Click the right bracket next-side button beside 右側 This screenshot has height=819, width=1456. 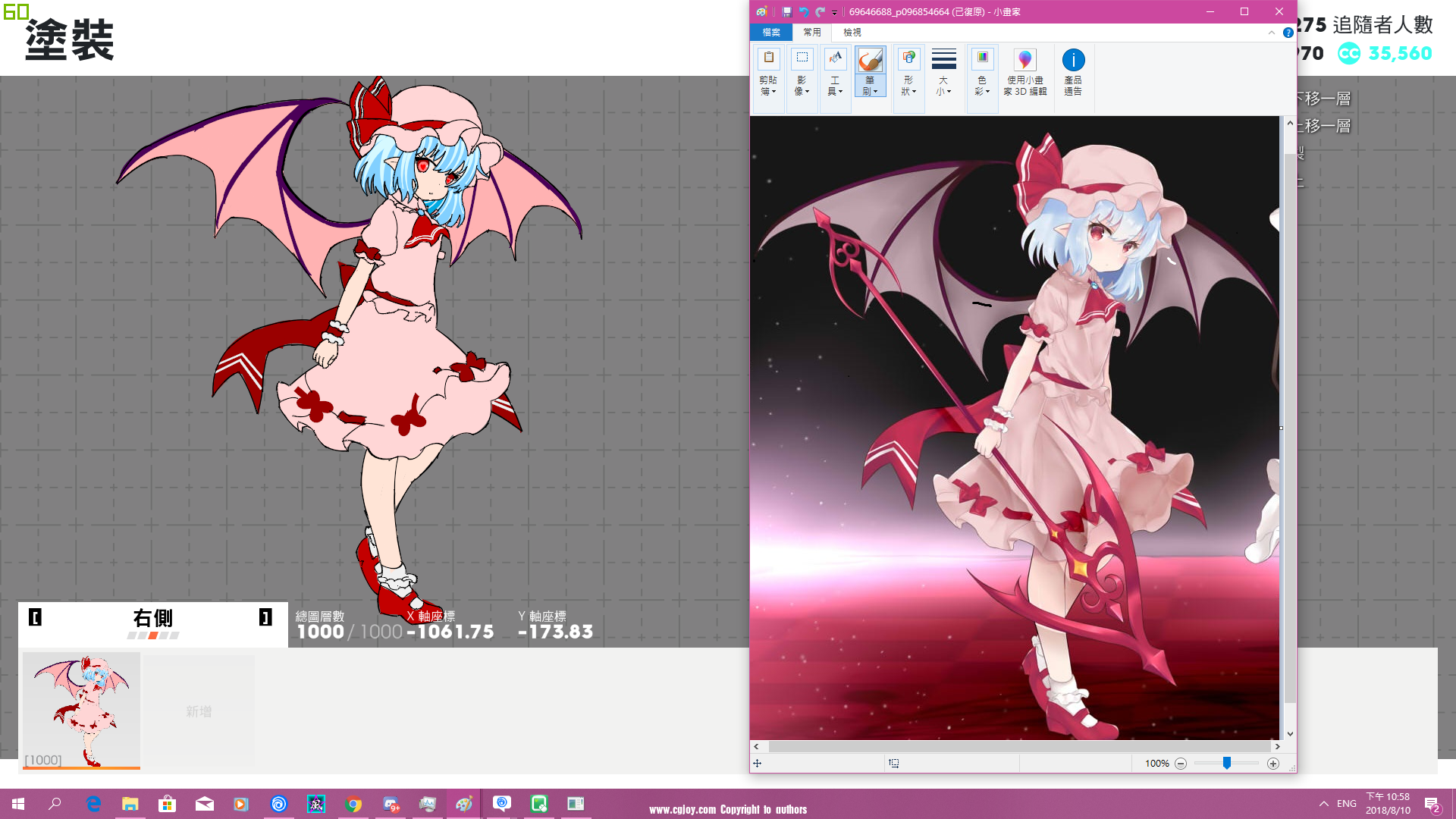pos(265,617)
